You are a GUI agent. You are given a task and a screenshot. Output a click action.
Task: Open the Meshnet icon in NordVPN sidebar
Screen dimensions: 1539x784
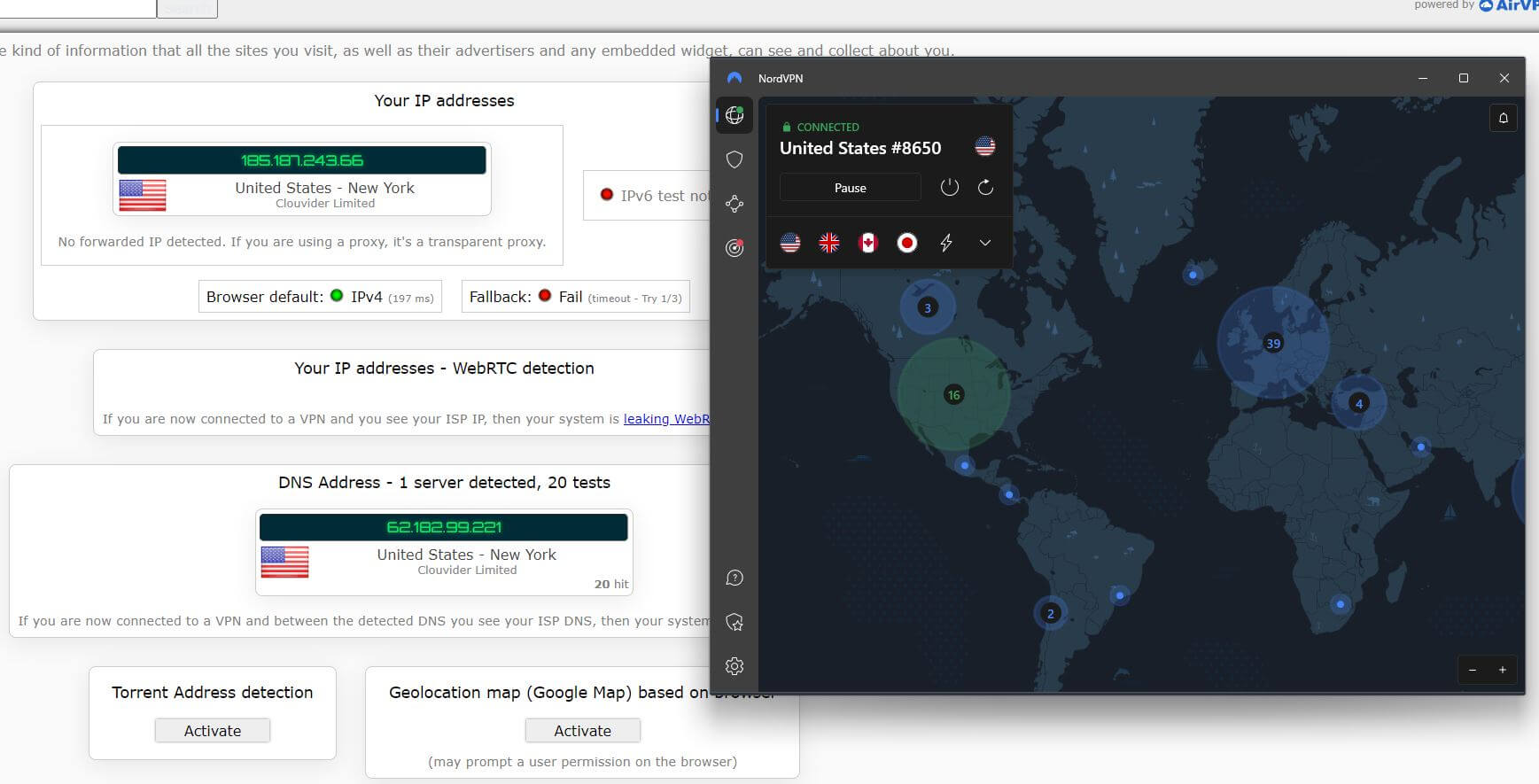[734, 204]
